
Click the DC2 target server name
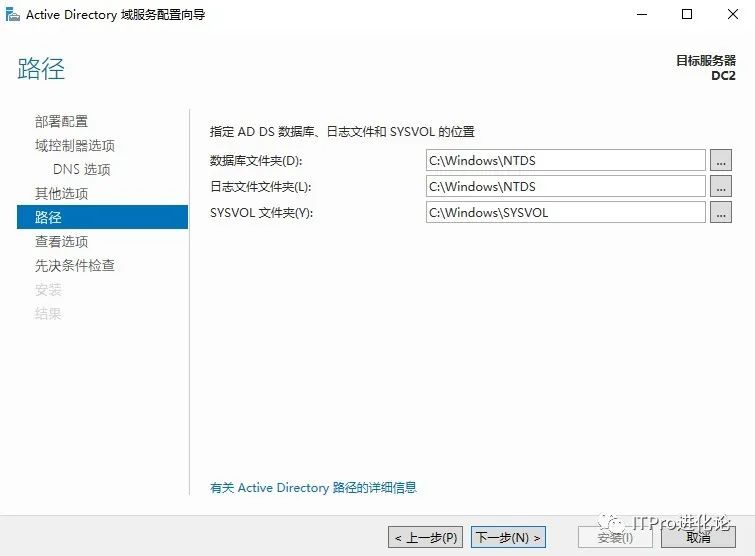tap(723, 76)
